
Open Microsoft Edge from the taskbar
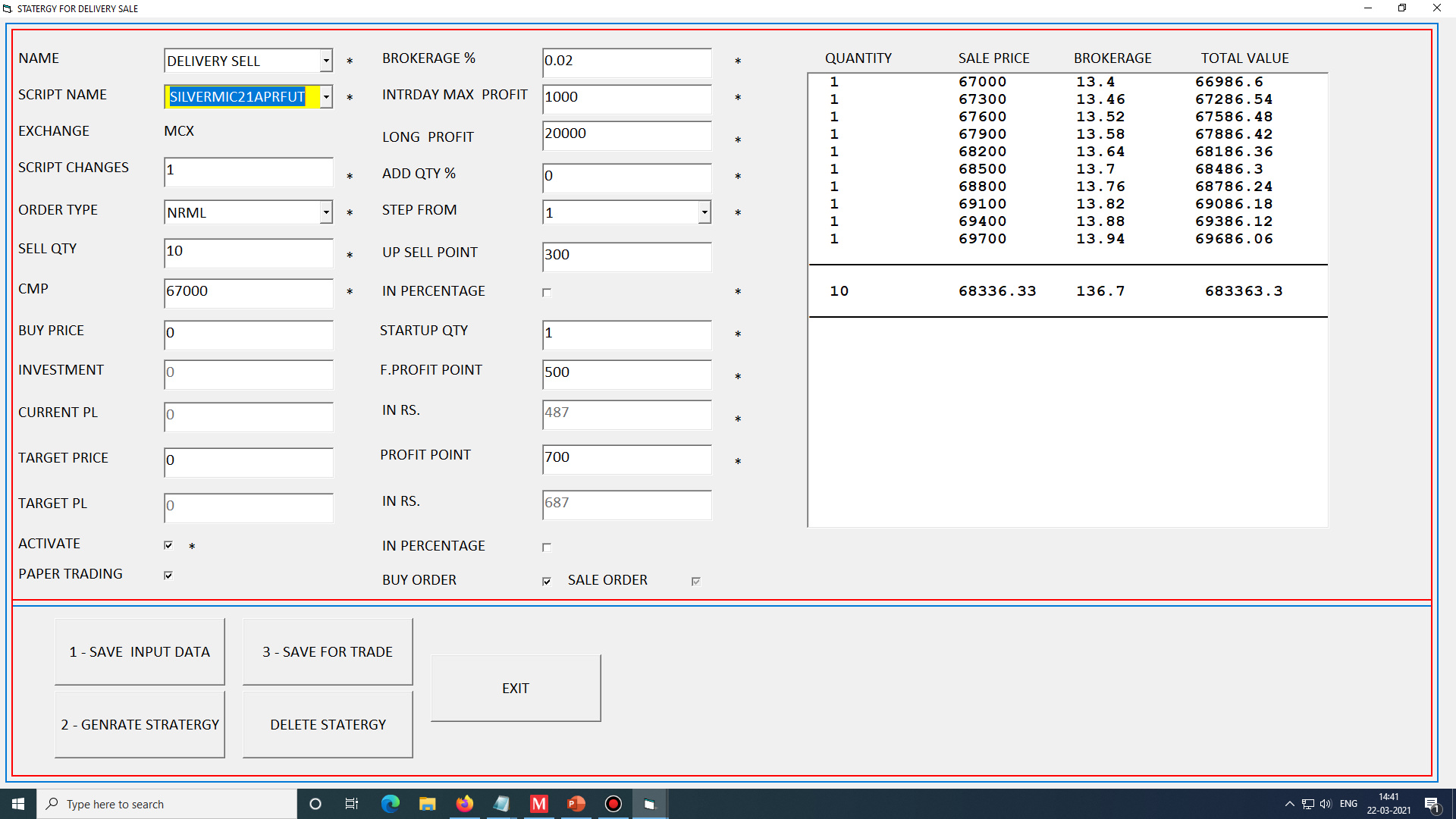coord(390,804)
